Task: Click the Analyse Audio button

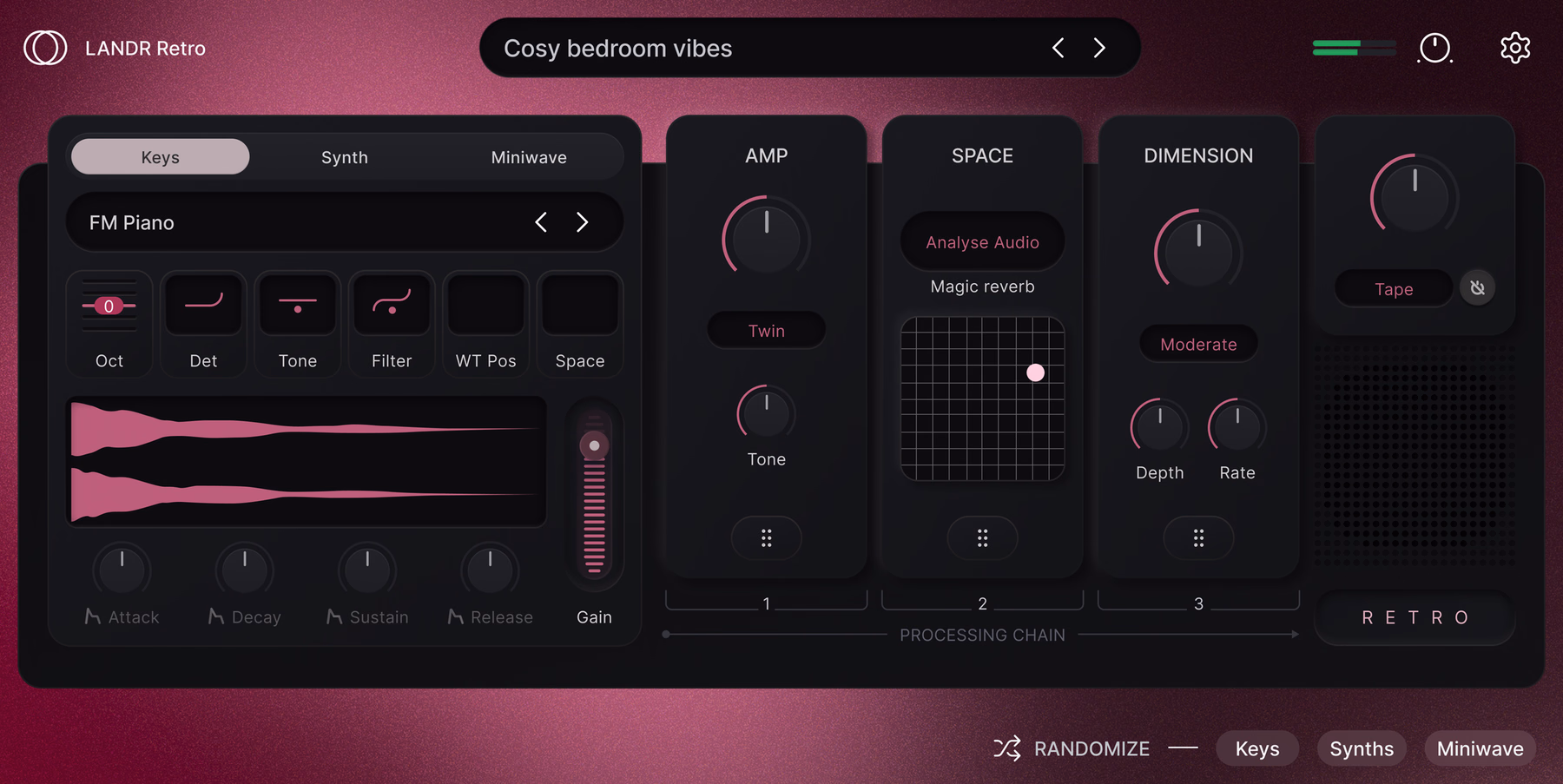Action: point(982,242)
